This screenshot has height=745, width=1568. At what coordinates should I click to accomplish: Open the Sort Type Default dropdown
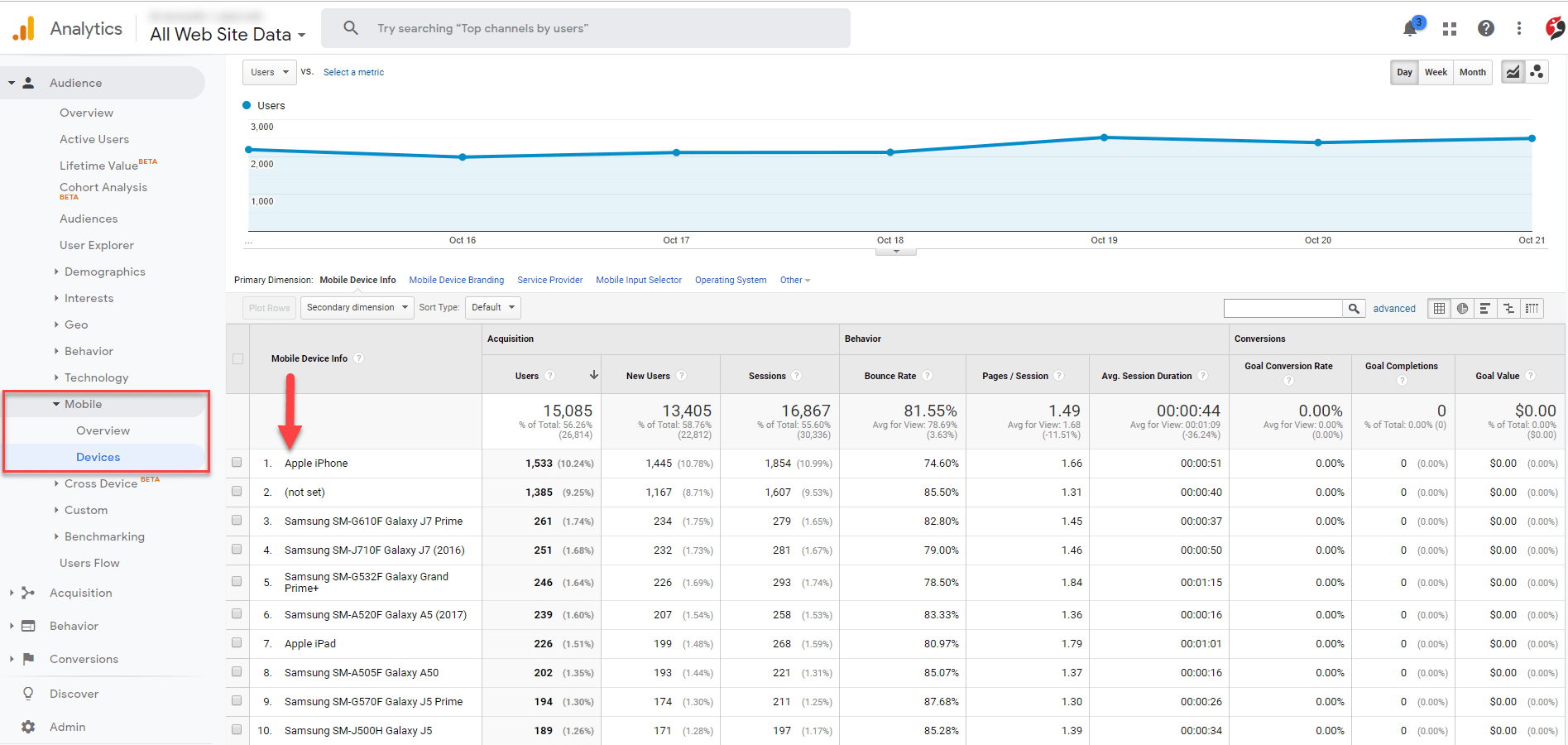click(492, 307)
